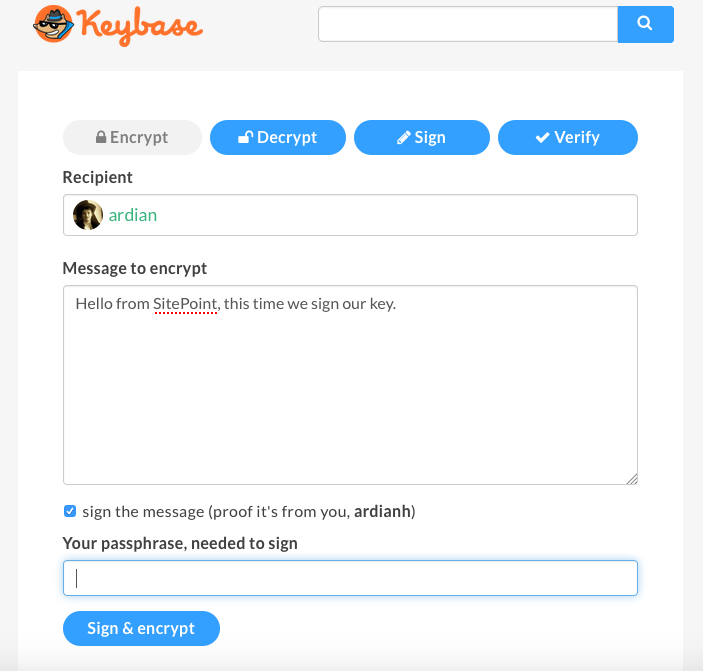
Task: Click the magnifying glass search icon
Action: (645, 23)
